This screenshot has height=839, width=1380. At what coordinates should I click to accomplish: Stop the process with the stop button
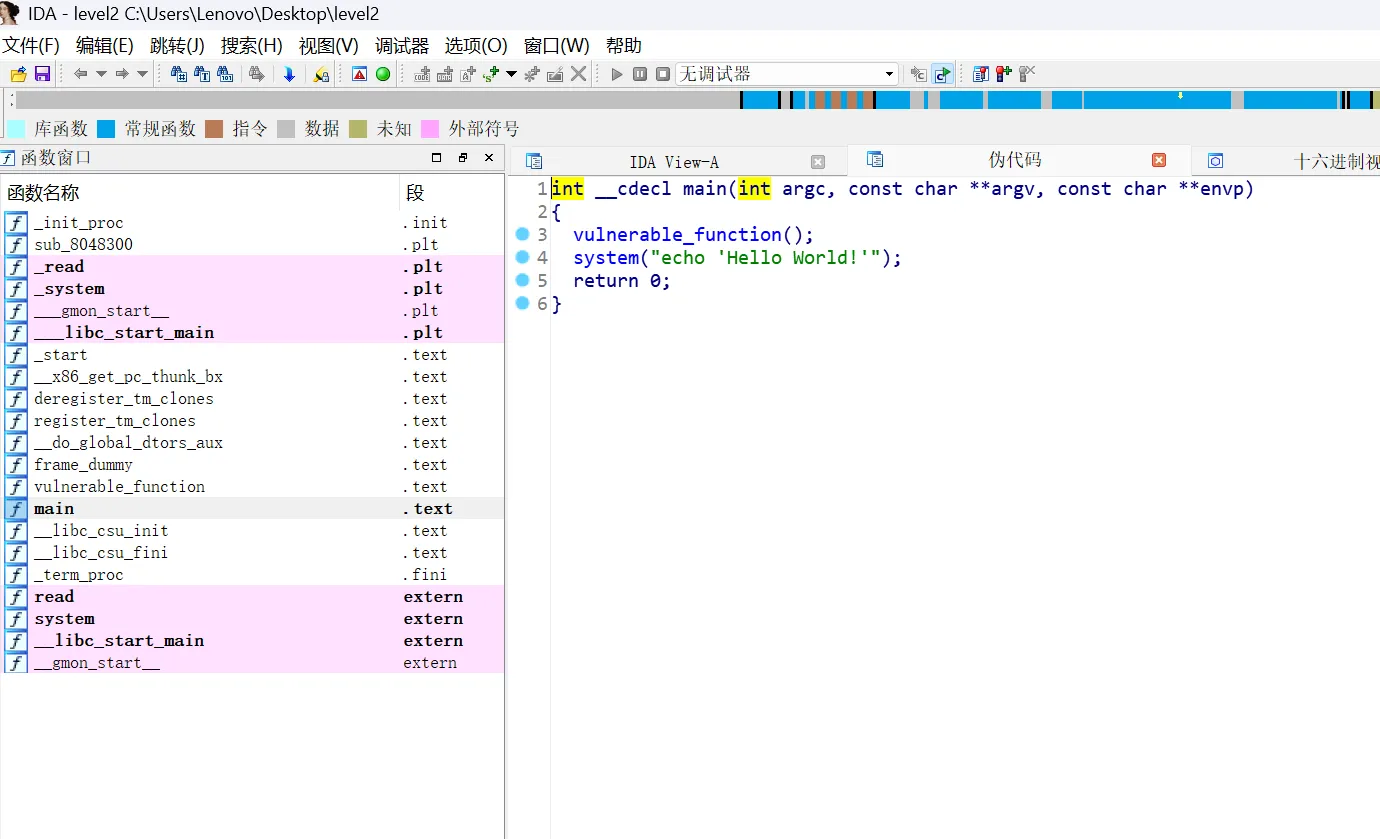click(x=663, y=74)
